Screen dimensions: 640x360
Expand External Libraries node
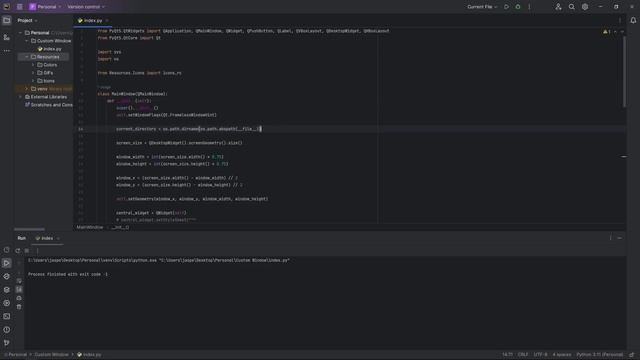coord(20,97)
